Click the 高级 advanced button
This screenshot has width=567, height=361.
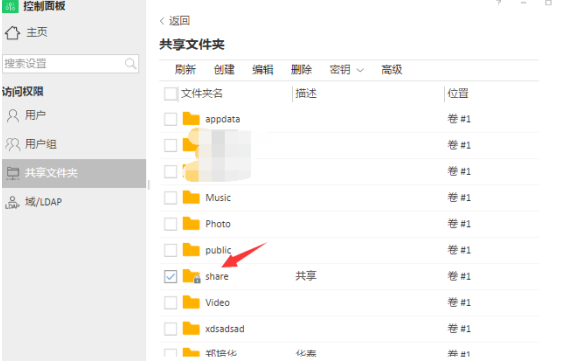(x=392, y=69)
